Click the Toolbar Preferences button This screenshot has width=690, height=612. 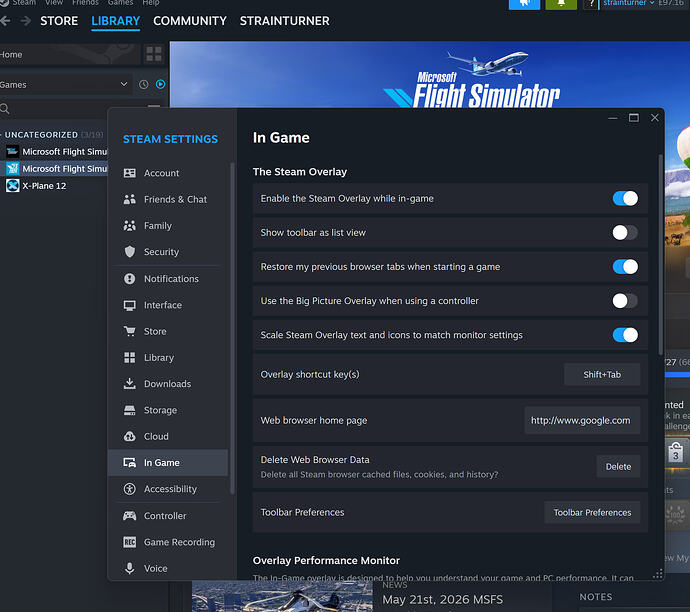[592, 513]
